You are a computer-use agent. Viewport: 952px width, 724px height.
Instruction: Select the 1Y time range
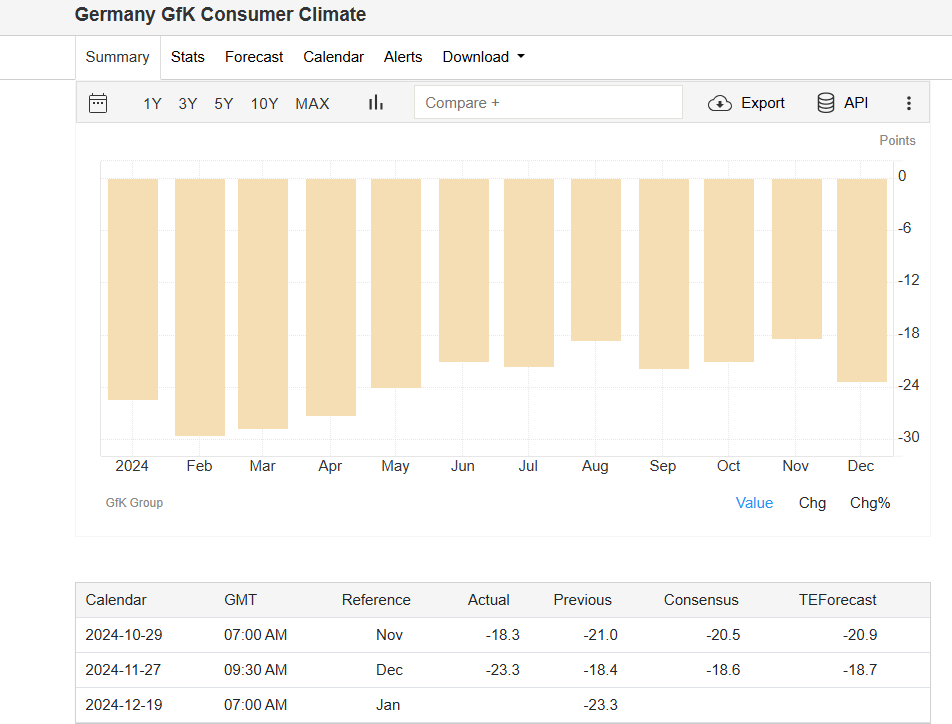point(152,103)
